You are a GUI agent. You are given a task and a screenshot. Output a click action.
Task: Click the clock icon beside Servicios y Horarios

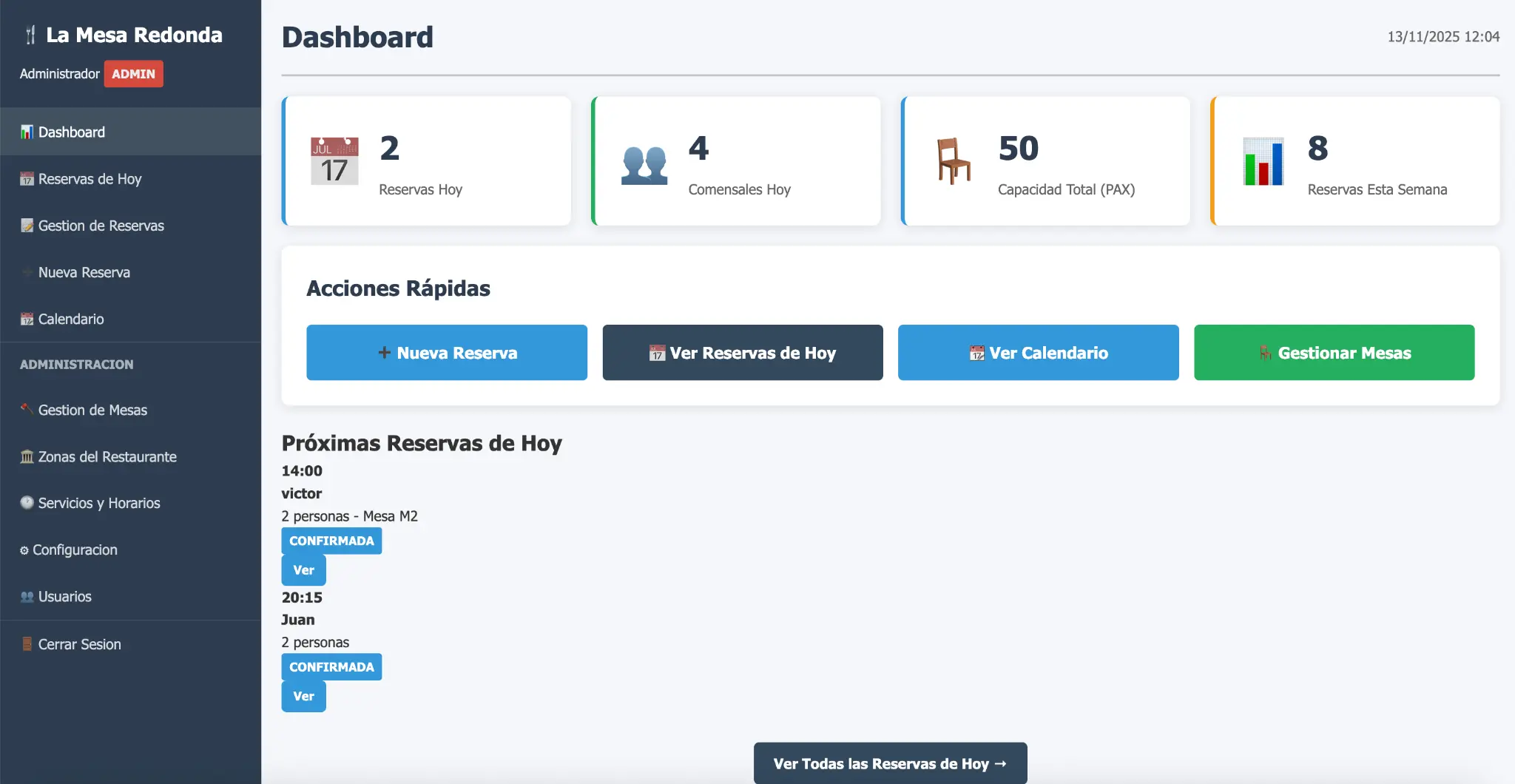pyautogui.click(x=27, y=503)
